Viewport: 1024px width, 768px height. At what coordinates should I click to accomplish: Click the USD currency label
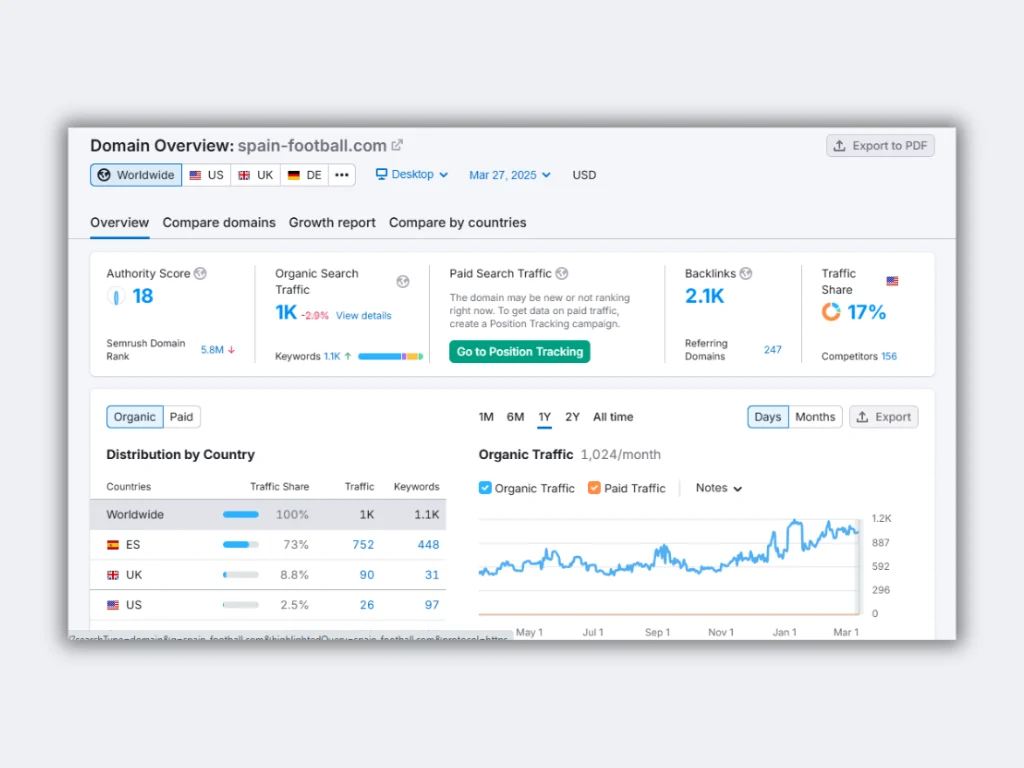(x=584, y=175)
